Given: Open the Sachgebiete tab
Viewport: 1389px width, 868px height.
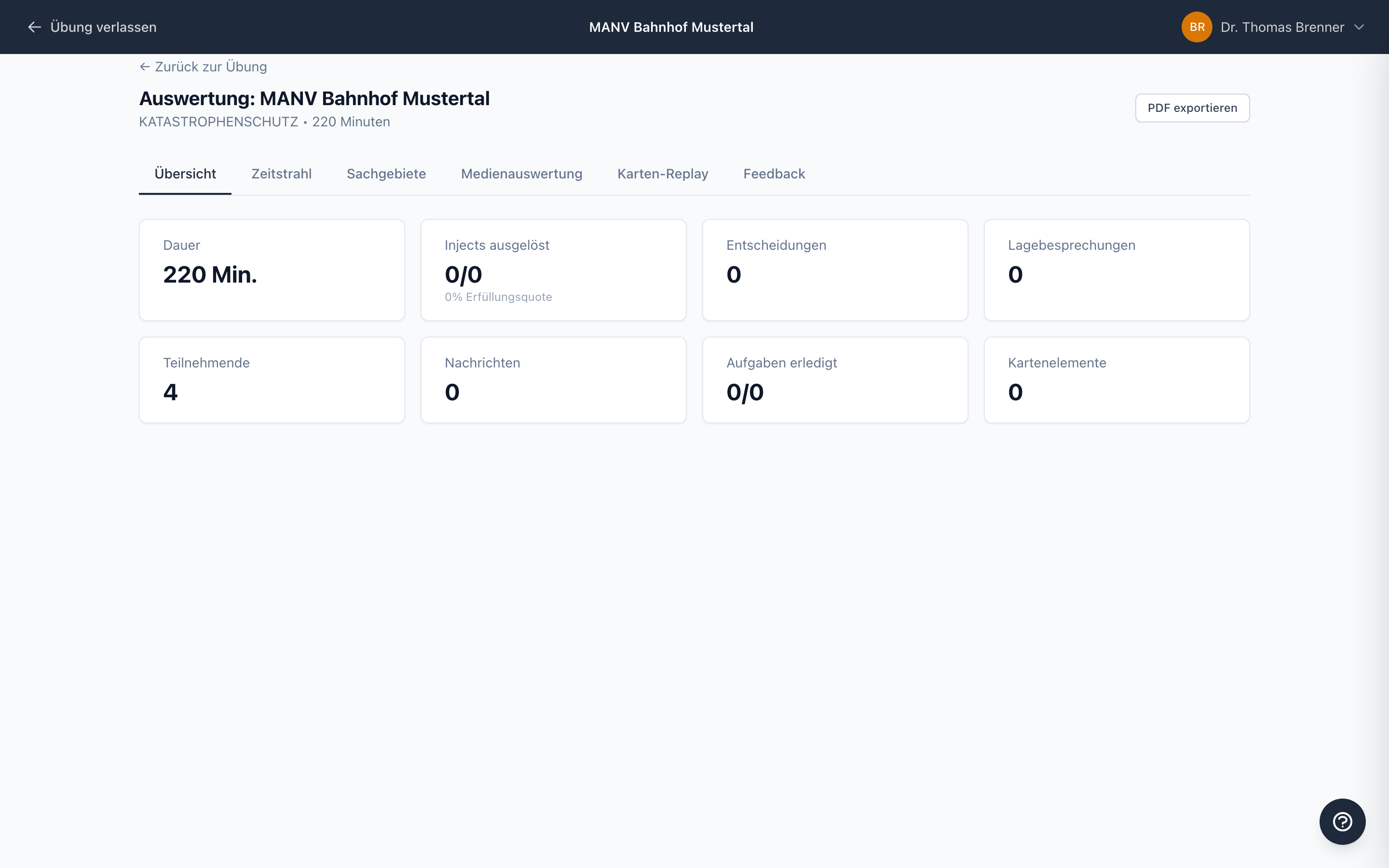Looking at the screenshot, I should pos(386,174).
